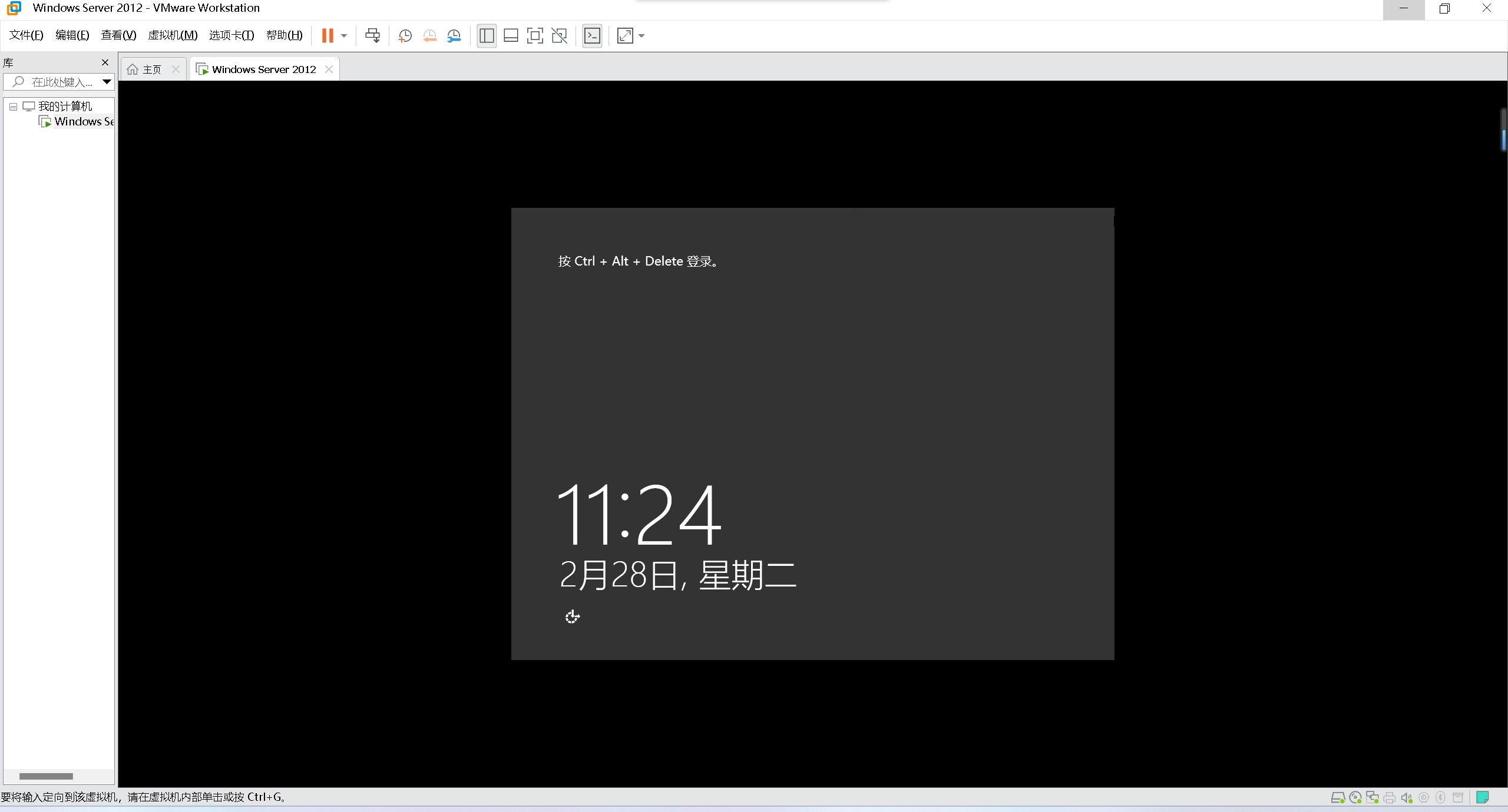
Task: Toggle the stretch guest display icon
Action: point(624,36)
